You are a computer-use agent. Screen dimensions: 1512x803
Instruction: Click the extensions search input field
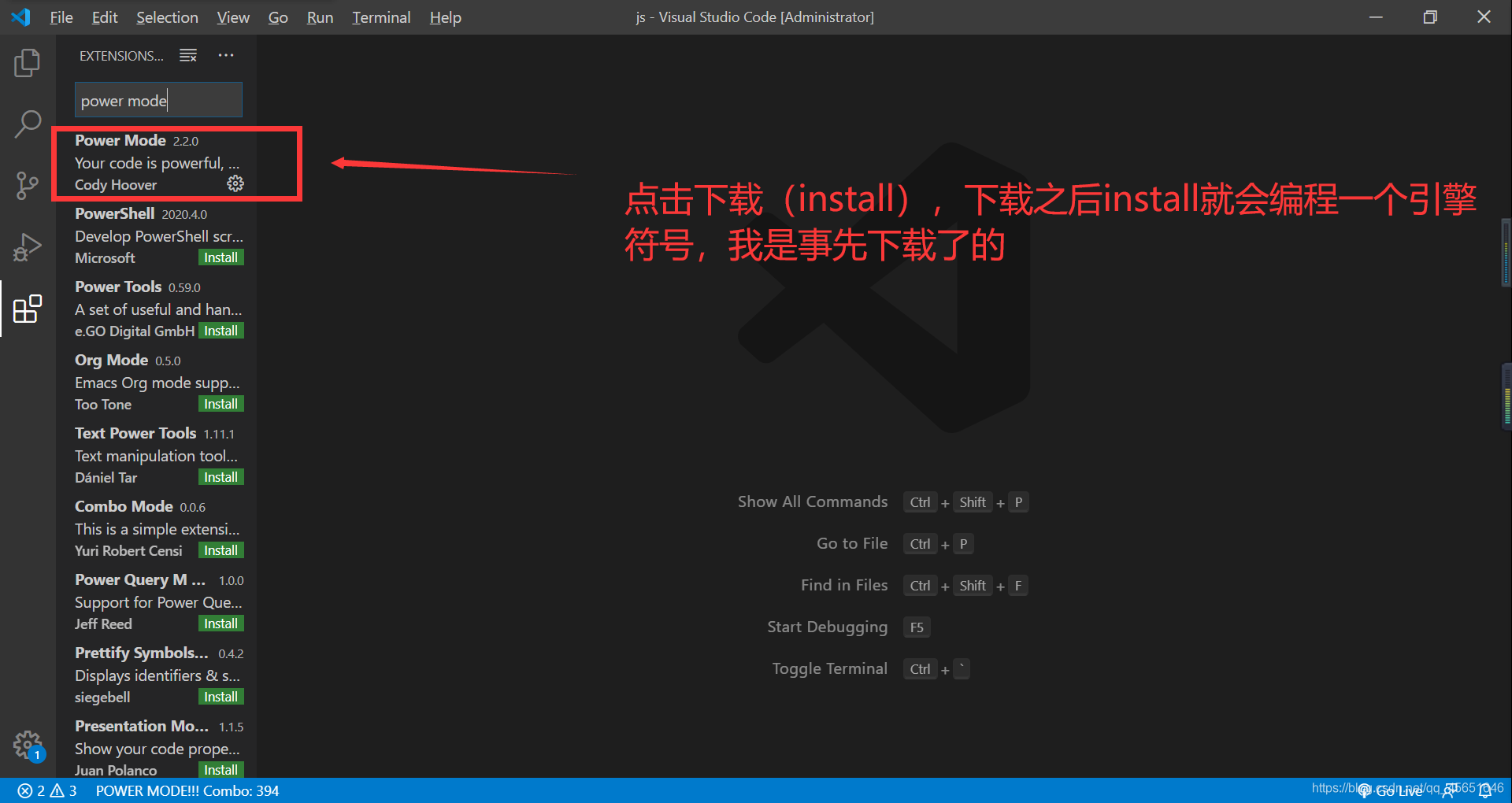click(157, 100)
